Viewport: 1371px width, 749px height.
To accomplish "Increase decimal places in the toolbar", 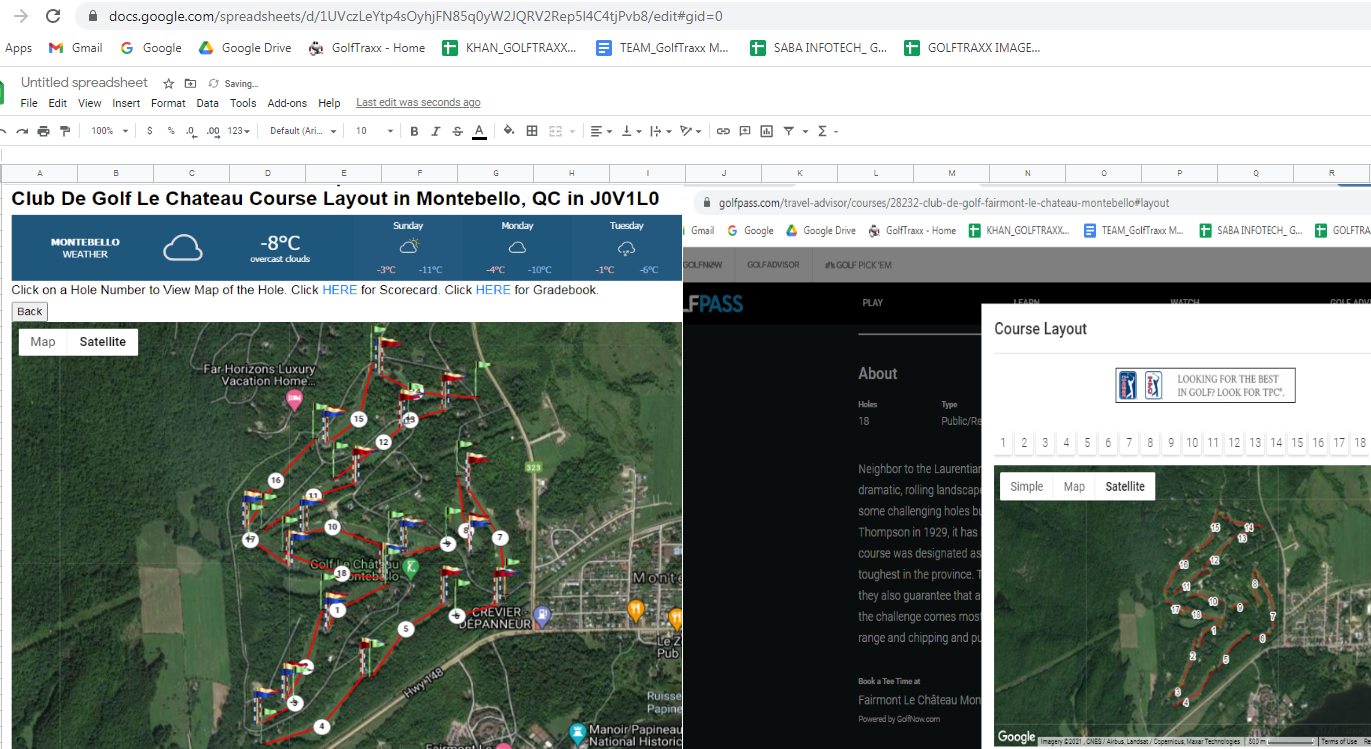I will [213, 131].
